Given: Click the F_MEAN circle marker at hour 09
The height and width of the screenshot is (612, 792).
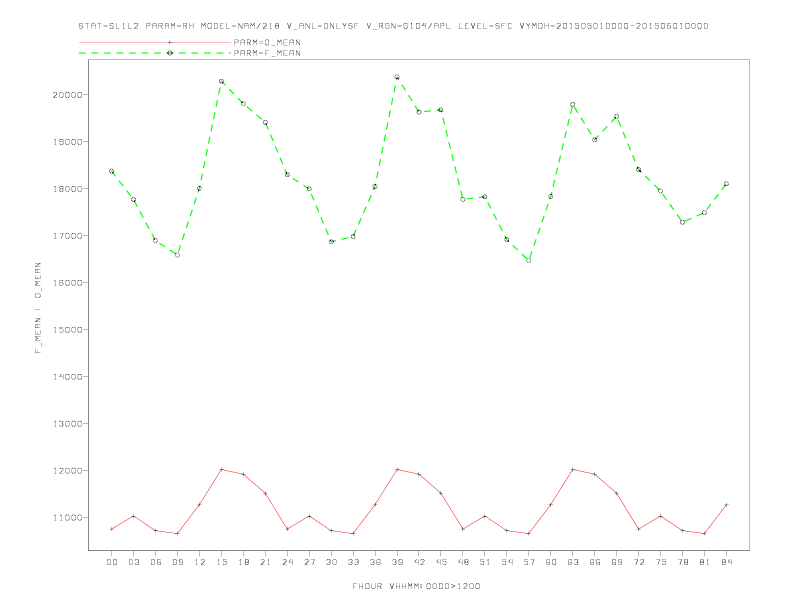Looking at the screenshot, I should tap(177, 255).
